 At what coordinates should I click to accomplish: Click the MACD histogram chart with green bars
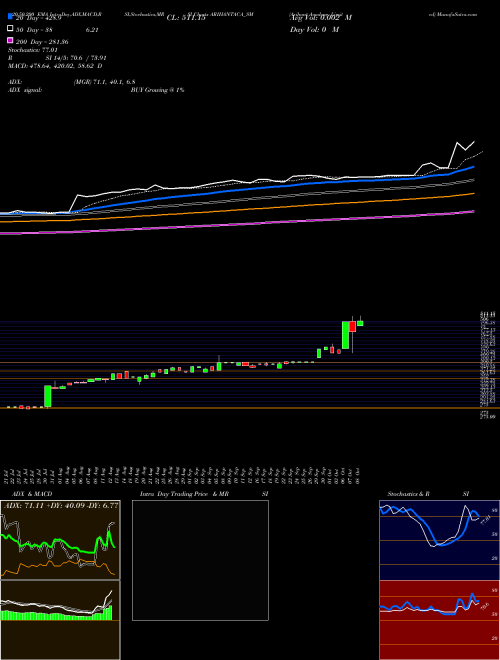(60, 620)
